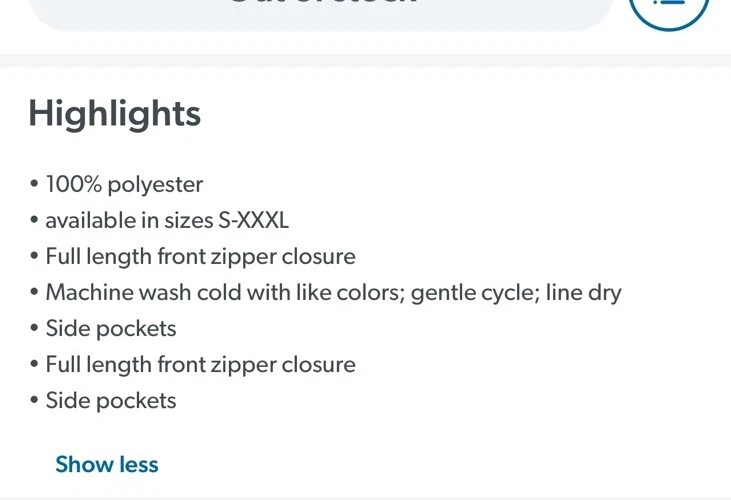Image resolution: width=731 pixels, height=500 pixels.
Task: Click the bullet dot before Machine wash cold
Action: coord(34,292)
